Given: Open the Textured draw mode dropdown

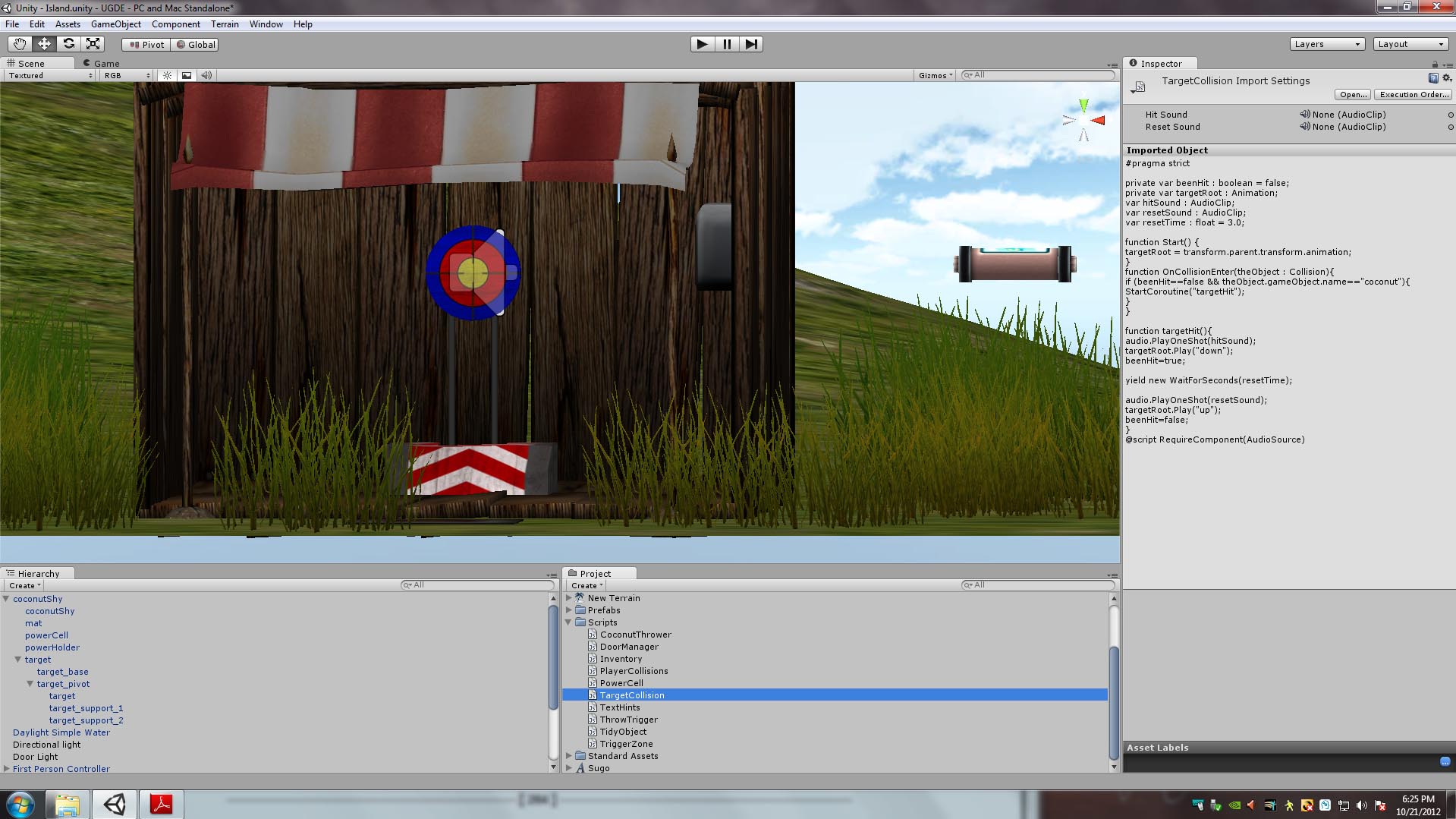Looking at the screenshot, I should (x=50, y=75).
